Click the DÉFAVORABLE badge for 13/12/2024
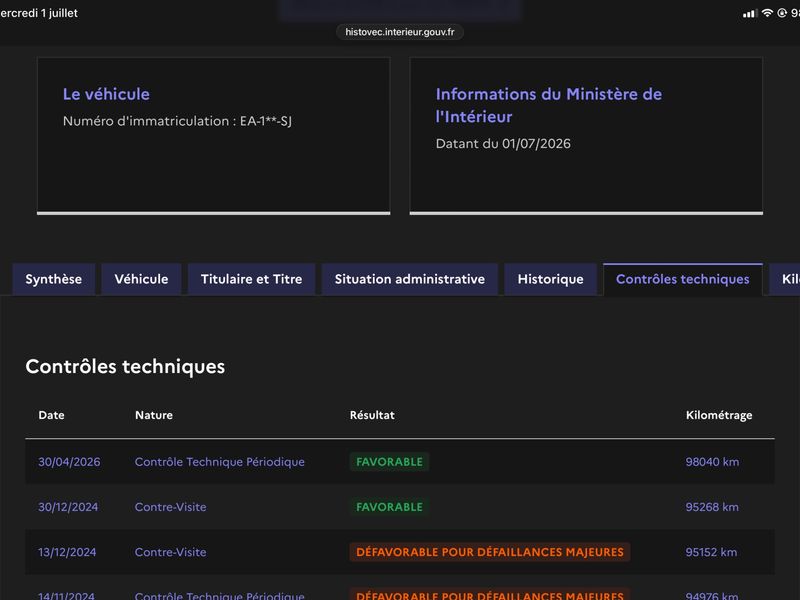This screenshot has width=800, height=600. [490, 552]
